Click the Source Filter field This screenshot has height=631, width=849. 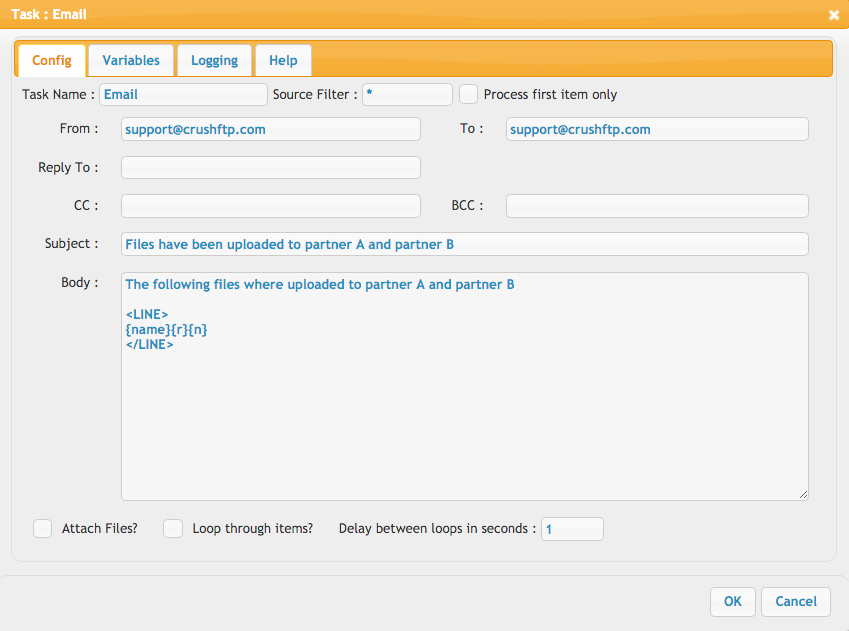[407, 94]
